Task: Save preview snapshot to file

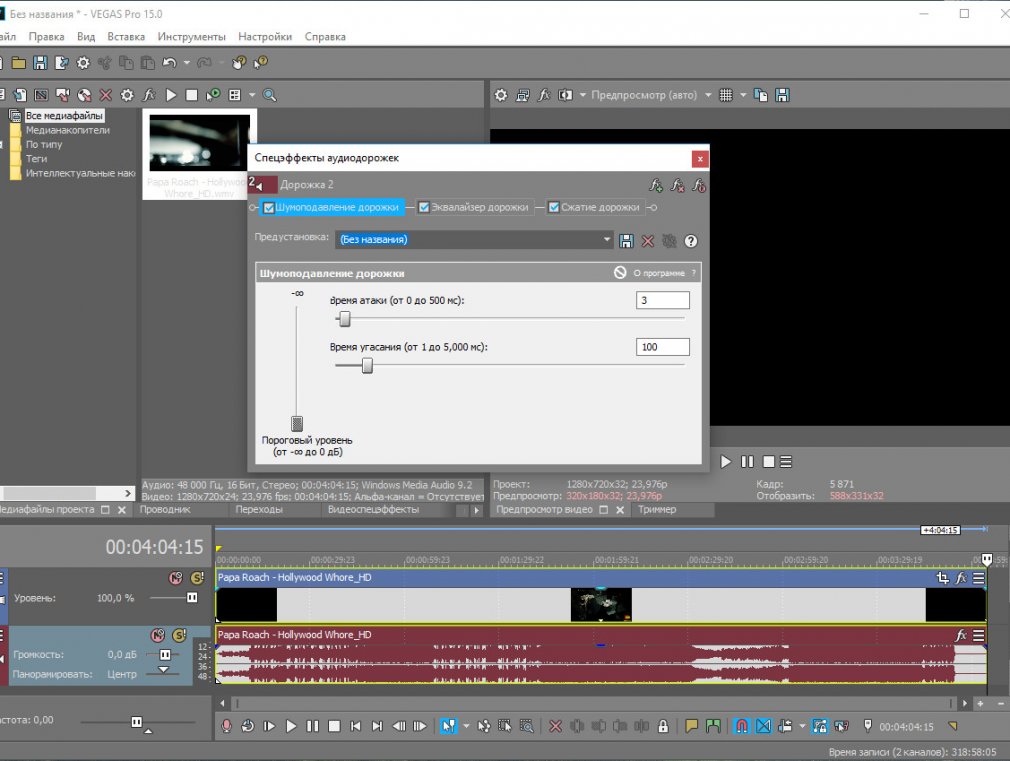Action: coord(782,95)
